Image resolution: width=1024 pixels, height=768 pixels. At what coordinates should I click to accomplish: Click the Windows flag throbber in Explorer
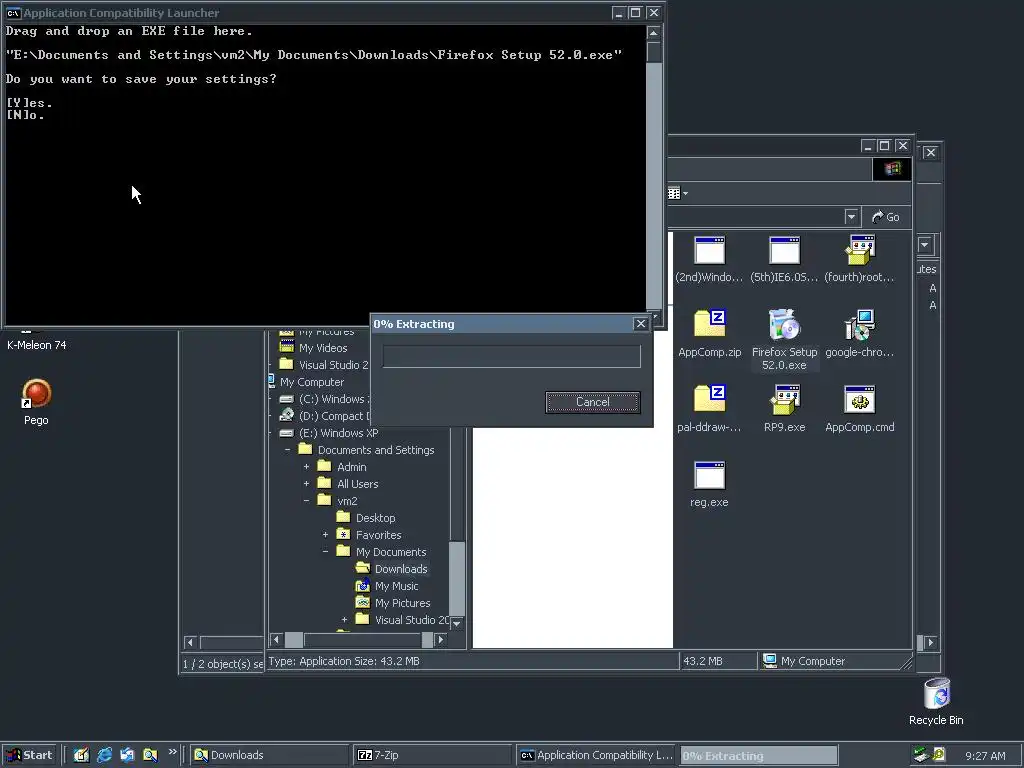(892, 169)
